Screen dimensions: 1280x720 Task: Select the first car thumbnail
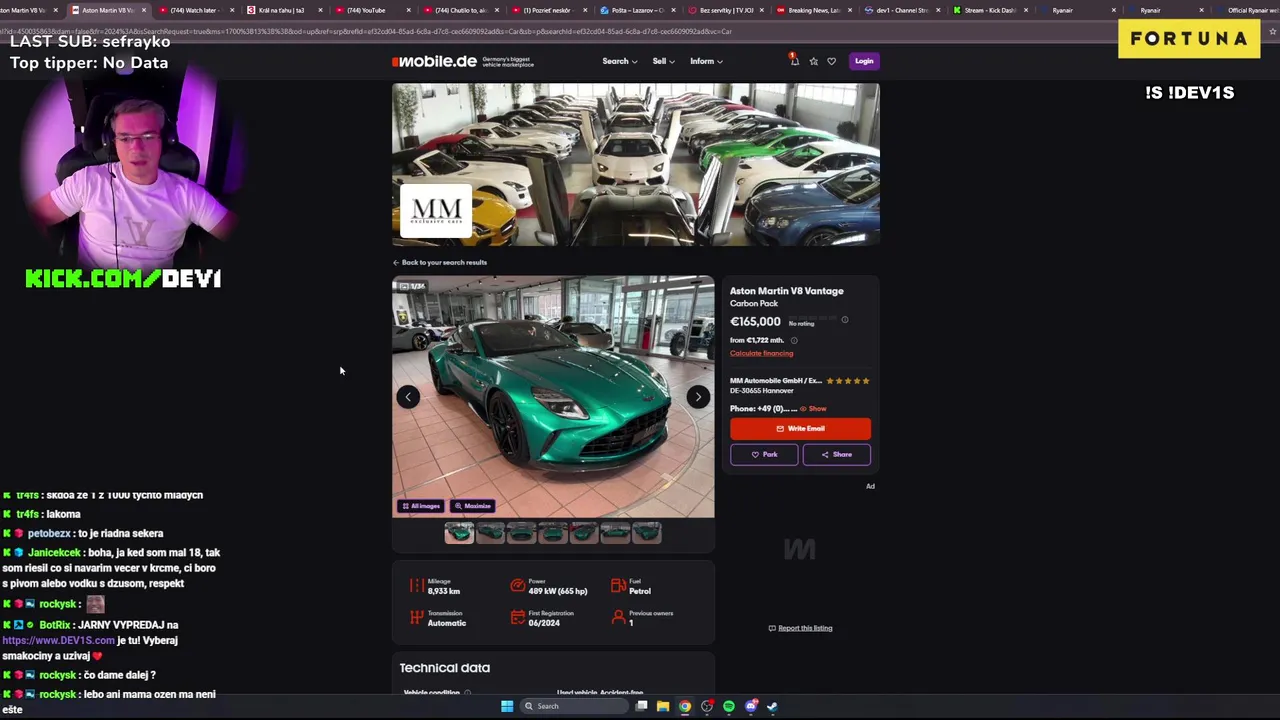pyautogui.click(x=459, y=533)
